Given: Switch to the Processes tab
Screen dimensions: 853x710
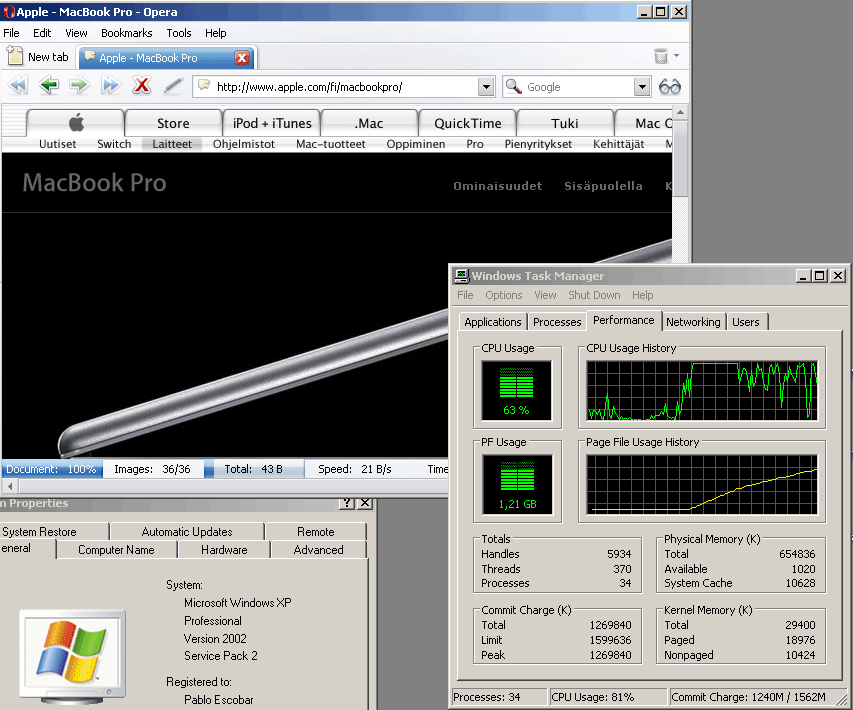Looking at the screenshot, I should 557,322.
